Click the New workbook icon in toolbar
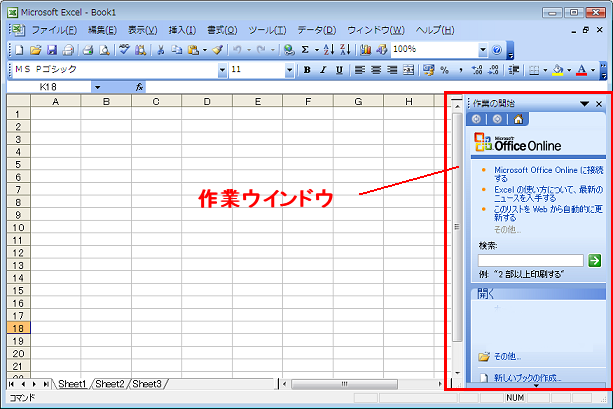This screenshot has width=613, height=409. coord(19,50)
